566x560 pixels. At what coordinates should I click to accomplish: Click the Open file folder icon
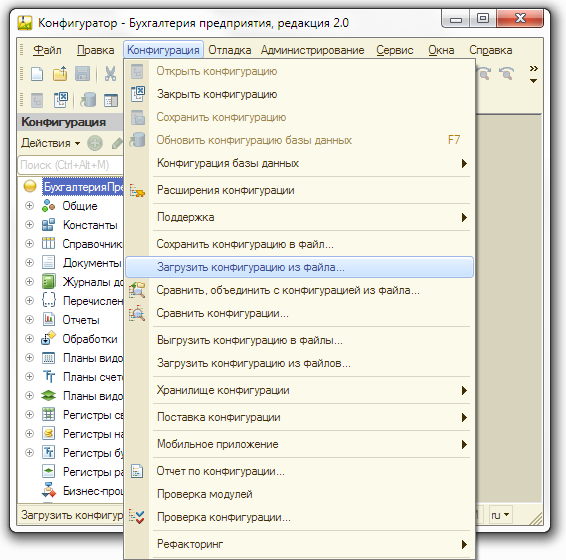click(60, 74)
